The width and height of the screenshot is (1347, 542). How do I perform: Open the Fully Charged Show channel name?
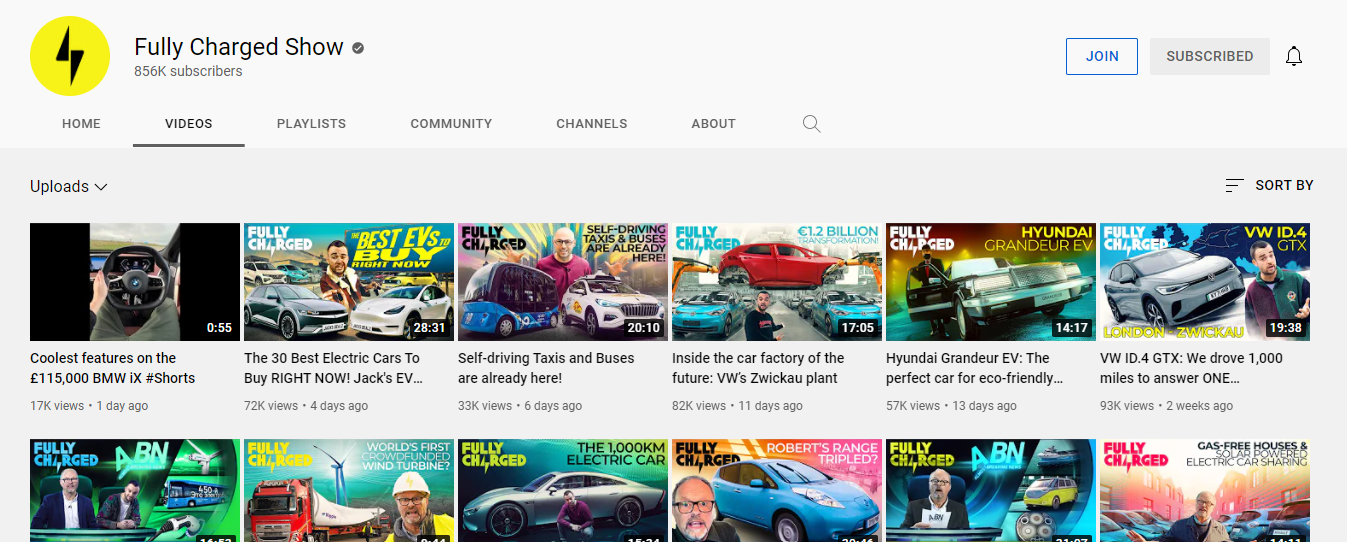point(239,47)
